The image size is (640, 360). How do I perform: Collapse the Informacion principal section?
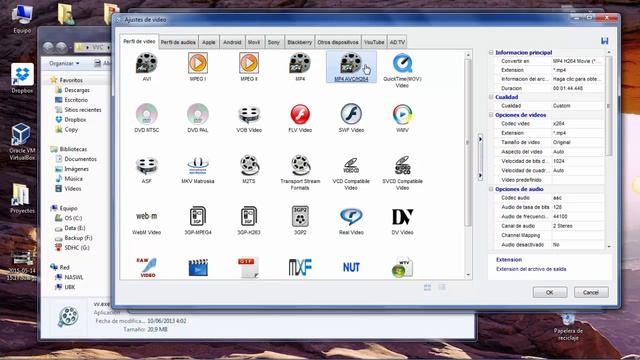(491, 52)
